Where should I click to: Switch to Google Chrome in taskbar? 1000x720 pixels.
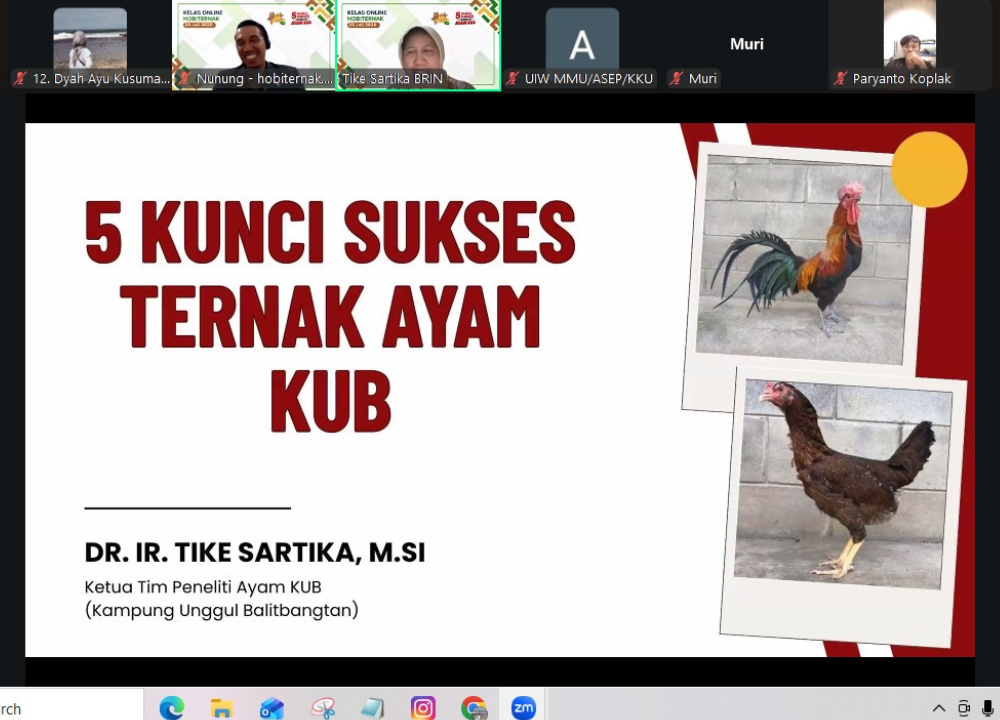pyautogui.click(x=473, y=708)
